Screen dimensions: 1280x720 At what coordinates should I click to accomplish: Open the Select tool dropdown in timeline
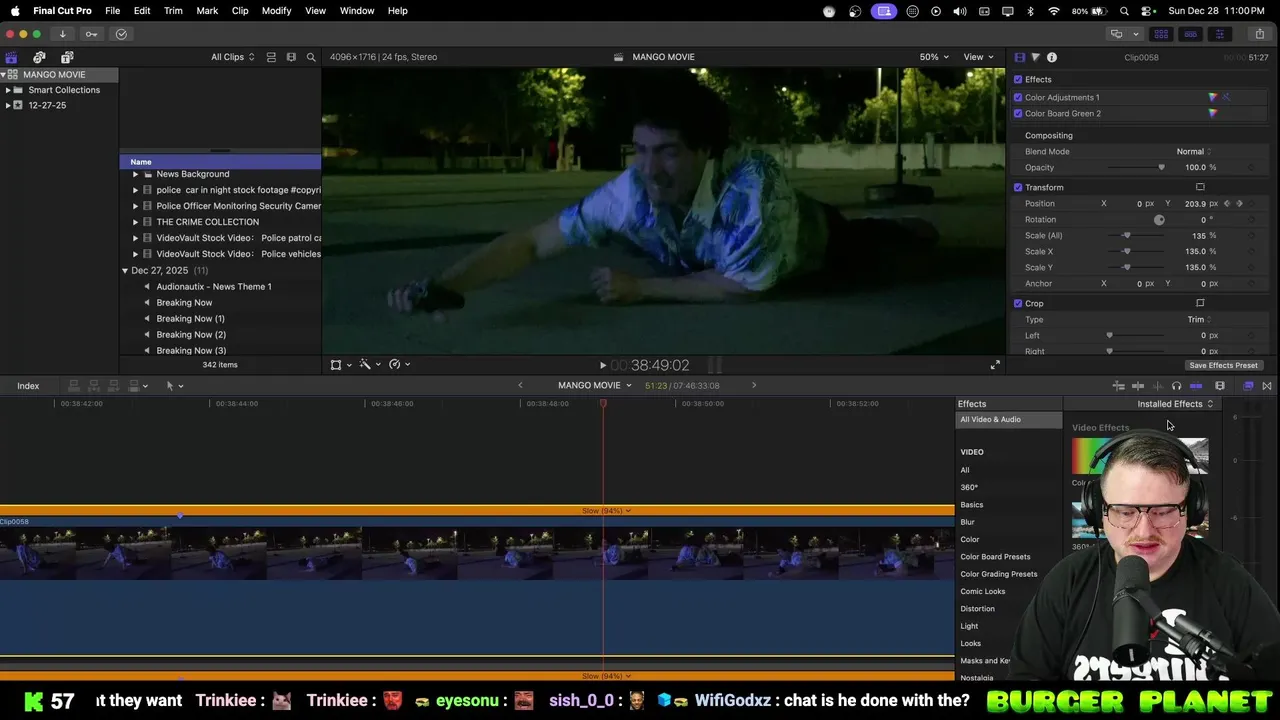tap(174, 386)
